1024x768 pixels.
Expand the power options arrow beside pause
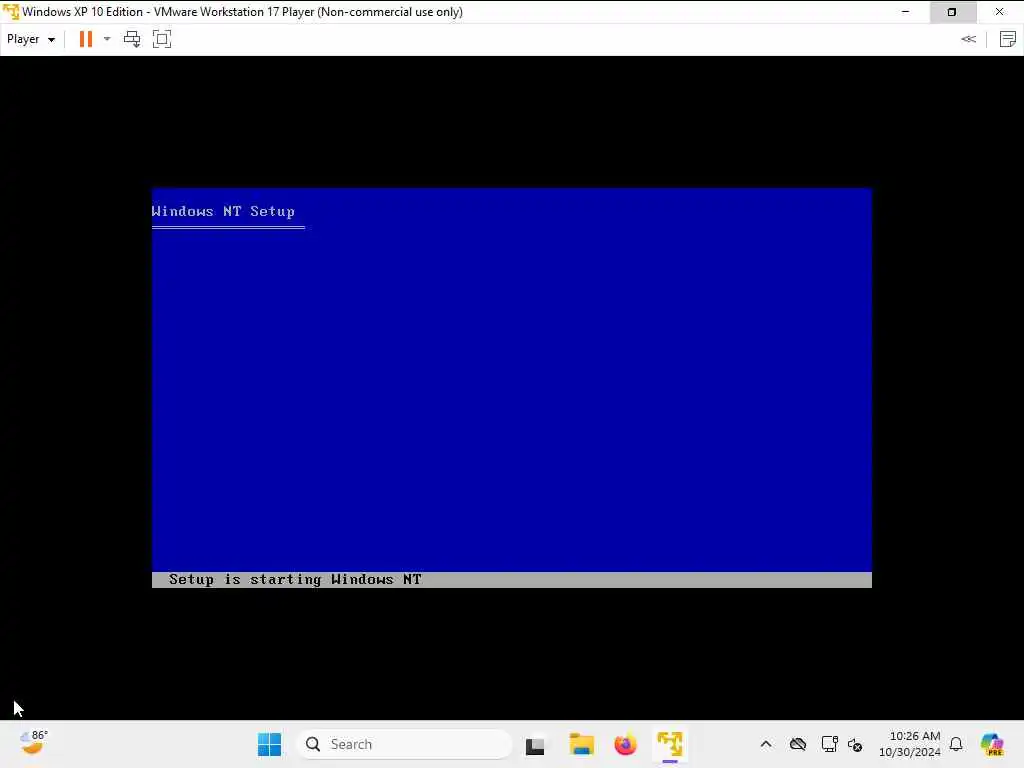[107, 39]
